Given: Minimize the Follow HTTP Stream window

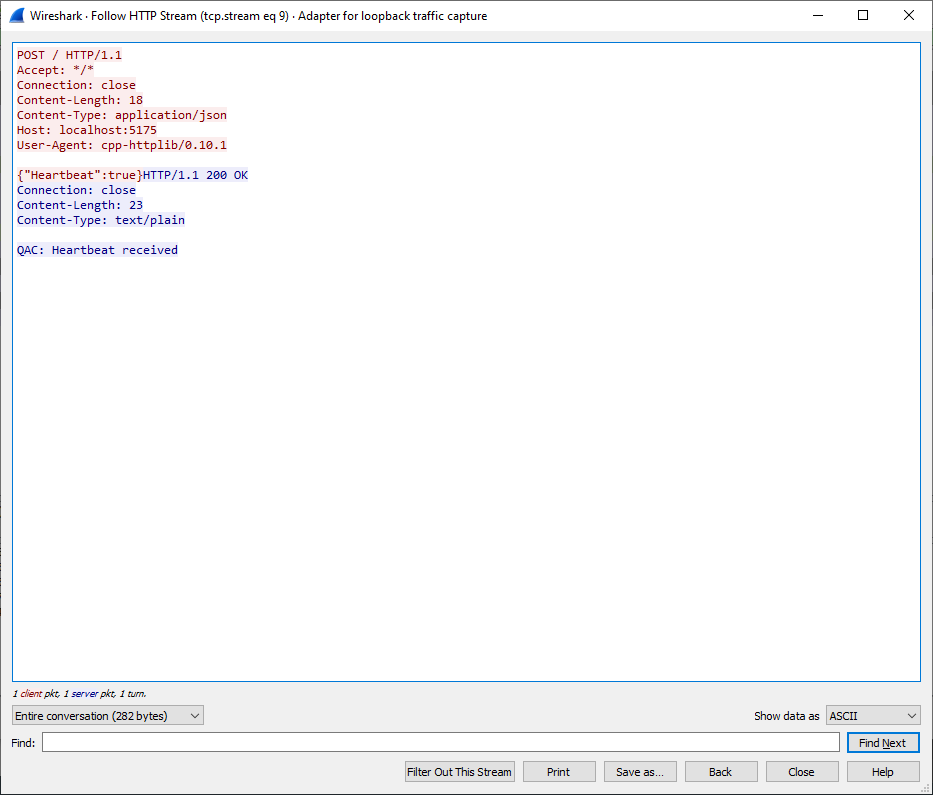Looking at the screenshot, I should (x=817, y=16).
